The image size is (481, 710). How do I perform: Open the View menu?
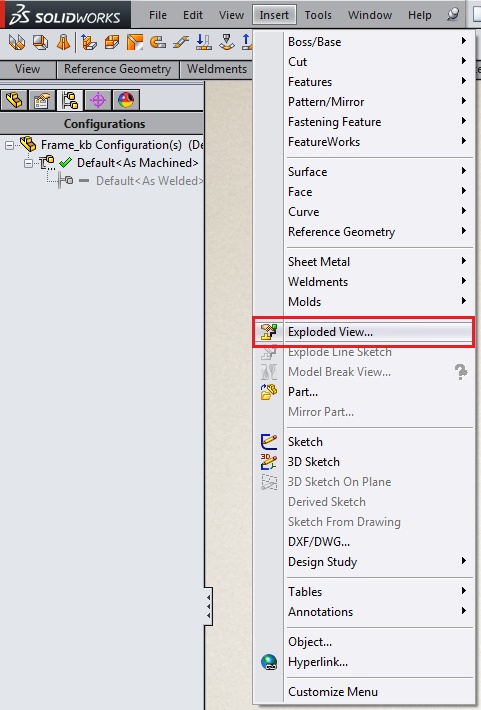pos(231,15)
